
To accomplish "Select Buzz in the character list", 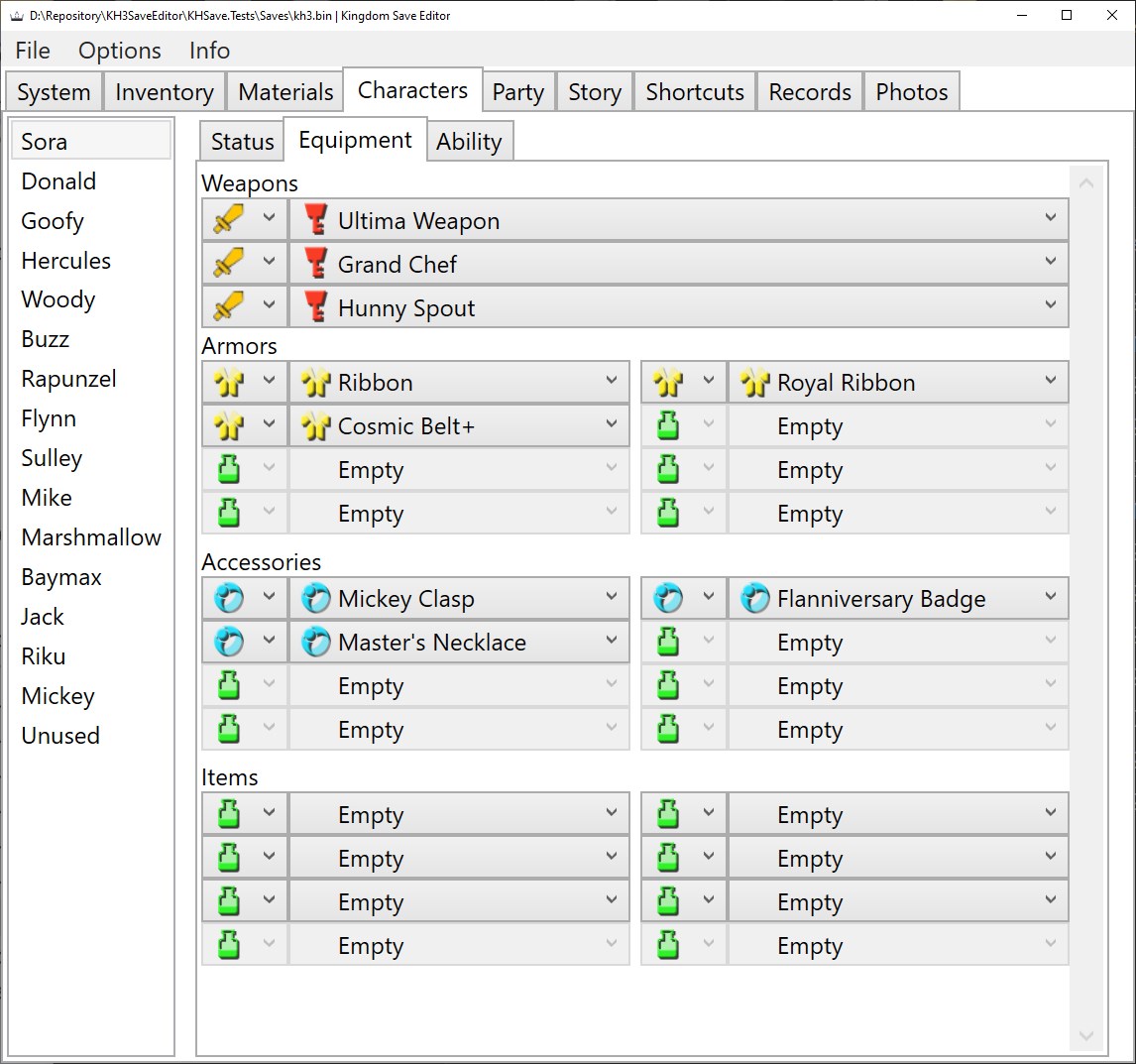I will point(91,339).
